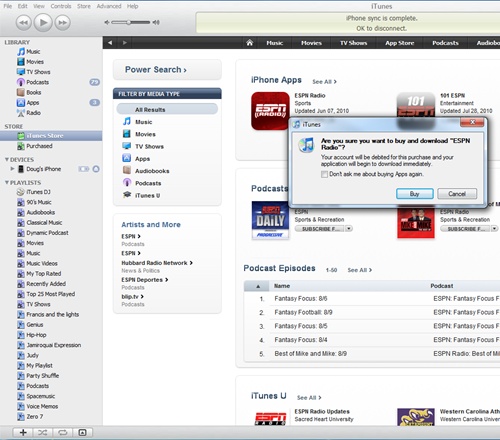The image size is (500, 440).
Task: See All iTunes U results
Action: (x=309, y=398)
